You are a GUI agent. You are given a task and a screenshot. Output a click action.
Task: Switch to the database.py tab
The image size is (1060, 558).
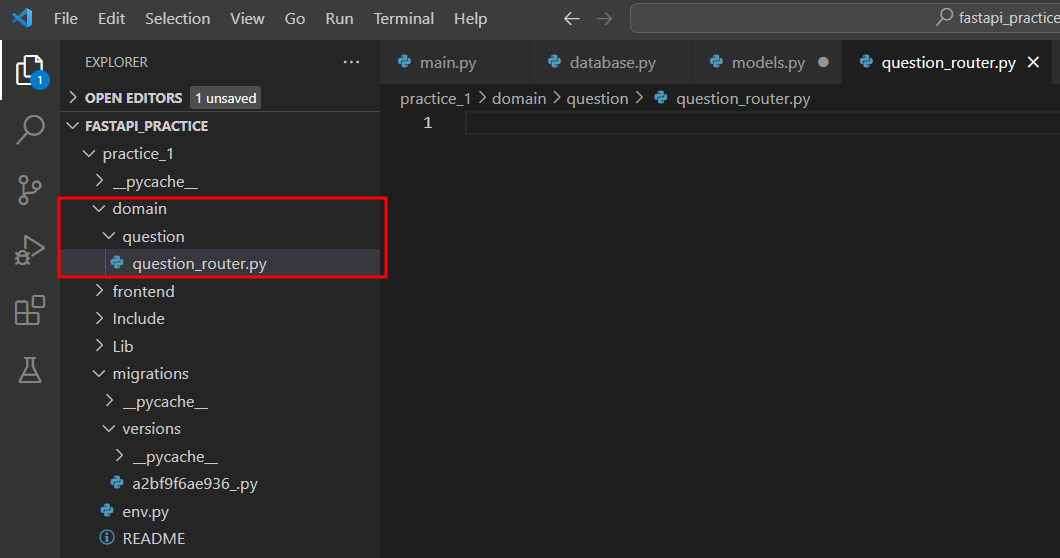click(x=611, y=62)
